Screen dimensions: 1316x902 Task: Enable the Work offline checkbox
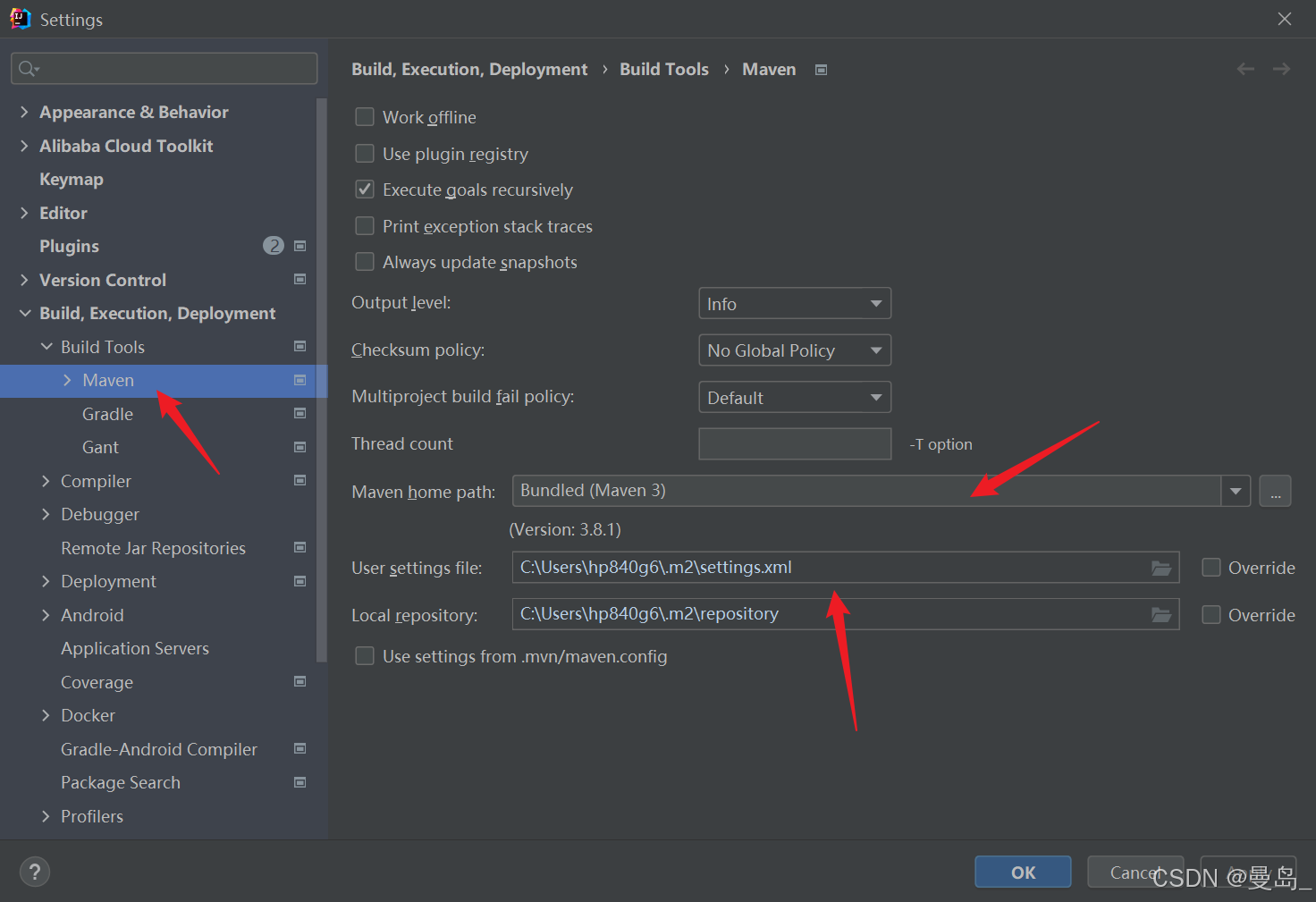365,117
